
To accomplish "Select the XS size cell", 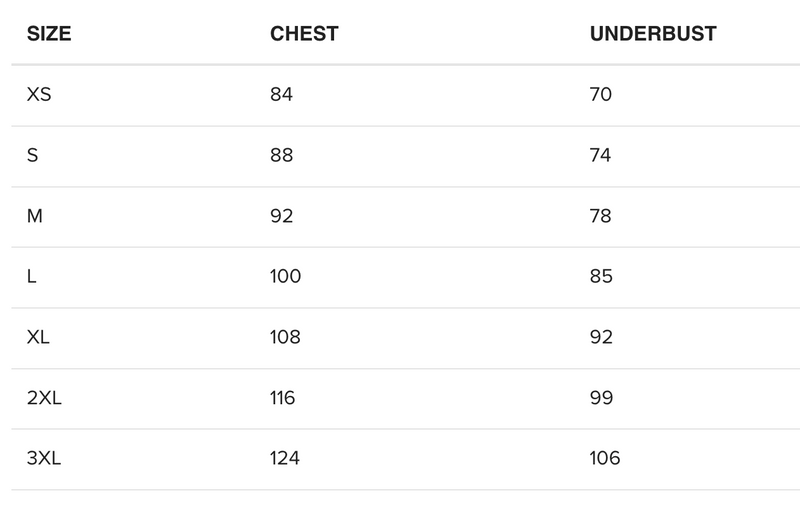I will click(x=40, y=95).
